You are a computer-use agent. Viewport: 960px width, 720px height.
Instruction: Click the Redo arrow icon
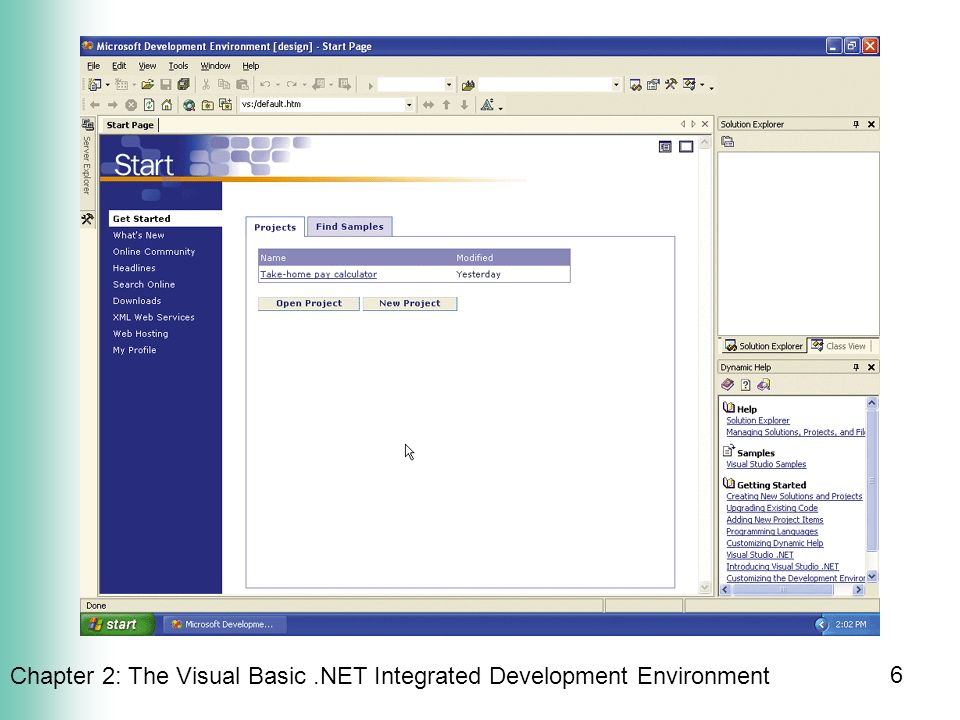click(292, 84)
